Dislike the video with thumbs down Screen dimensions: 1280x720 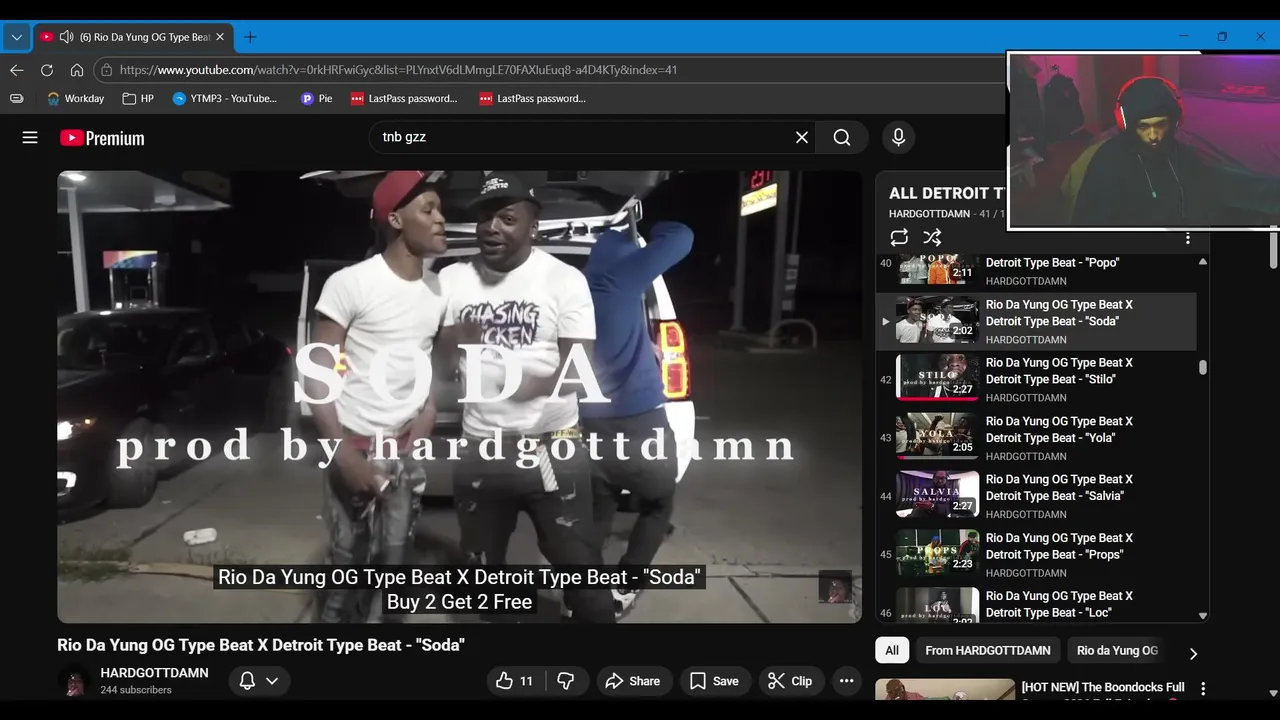[566, 681]
